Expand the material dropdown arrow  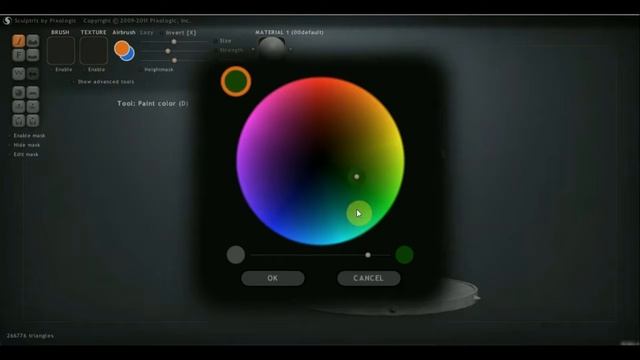point(291,50)
